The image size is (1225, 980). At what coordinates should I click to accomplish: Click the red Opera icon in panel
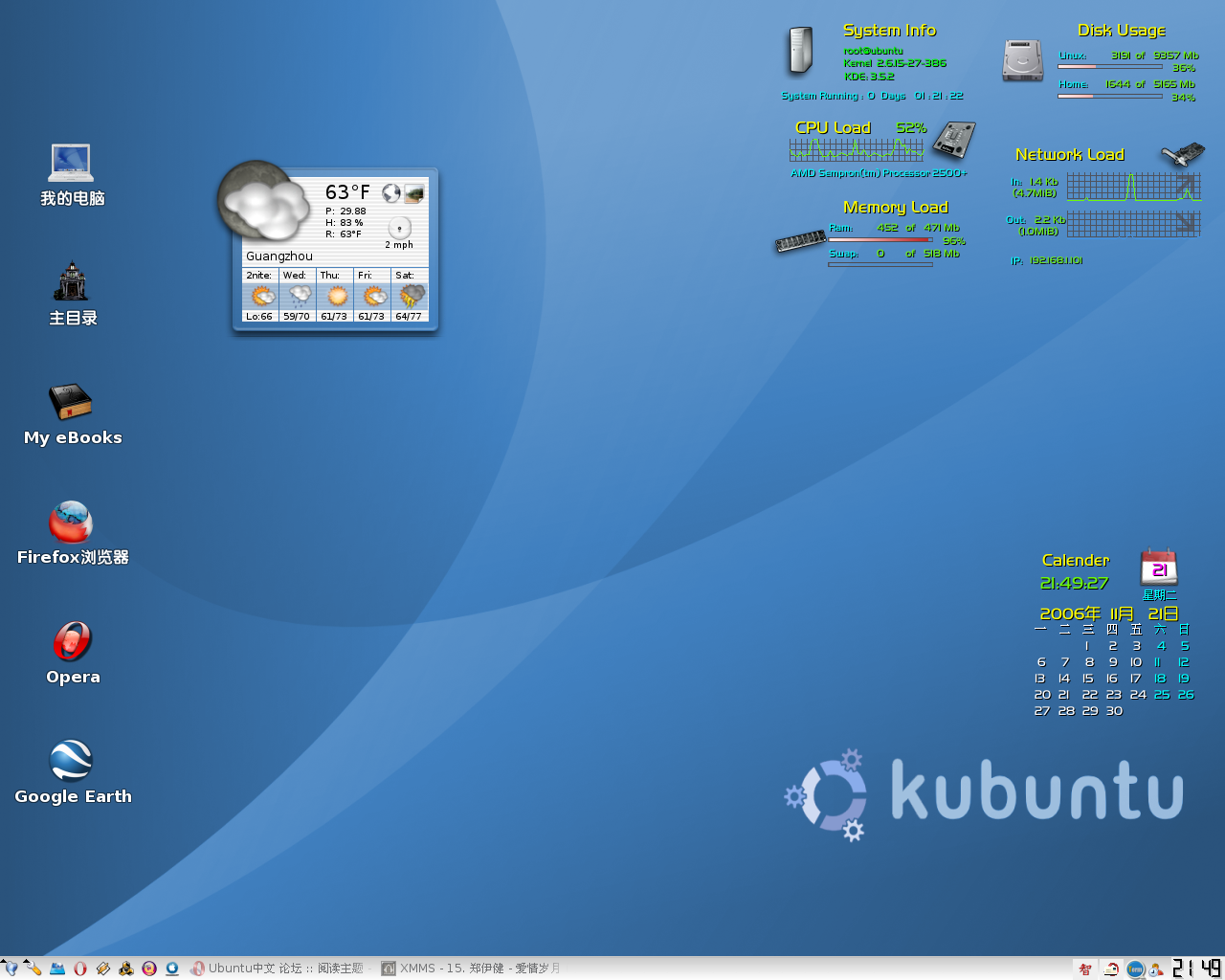pos(80,969)
